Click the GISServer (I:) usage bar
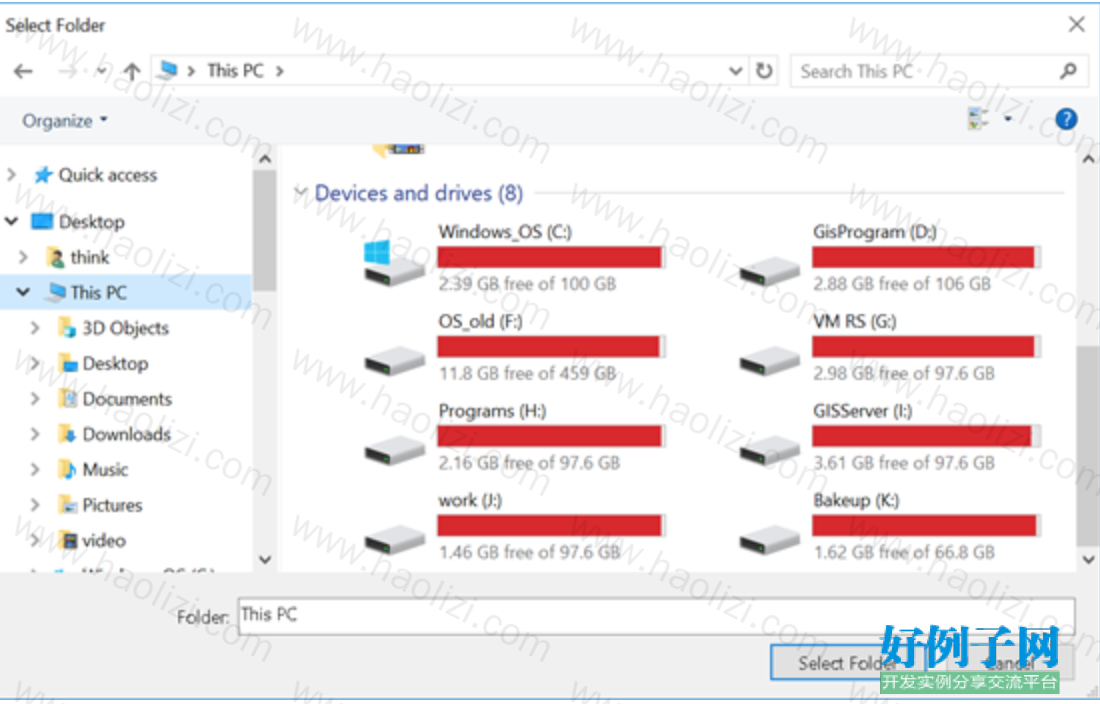Image resolution: width=1100 pixels, height=704 pixels. [x=925, y=436]
